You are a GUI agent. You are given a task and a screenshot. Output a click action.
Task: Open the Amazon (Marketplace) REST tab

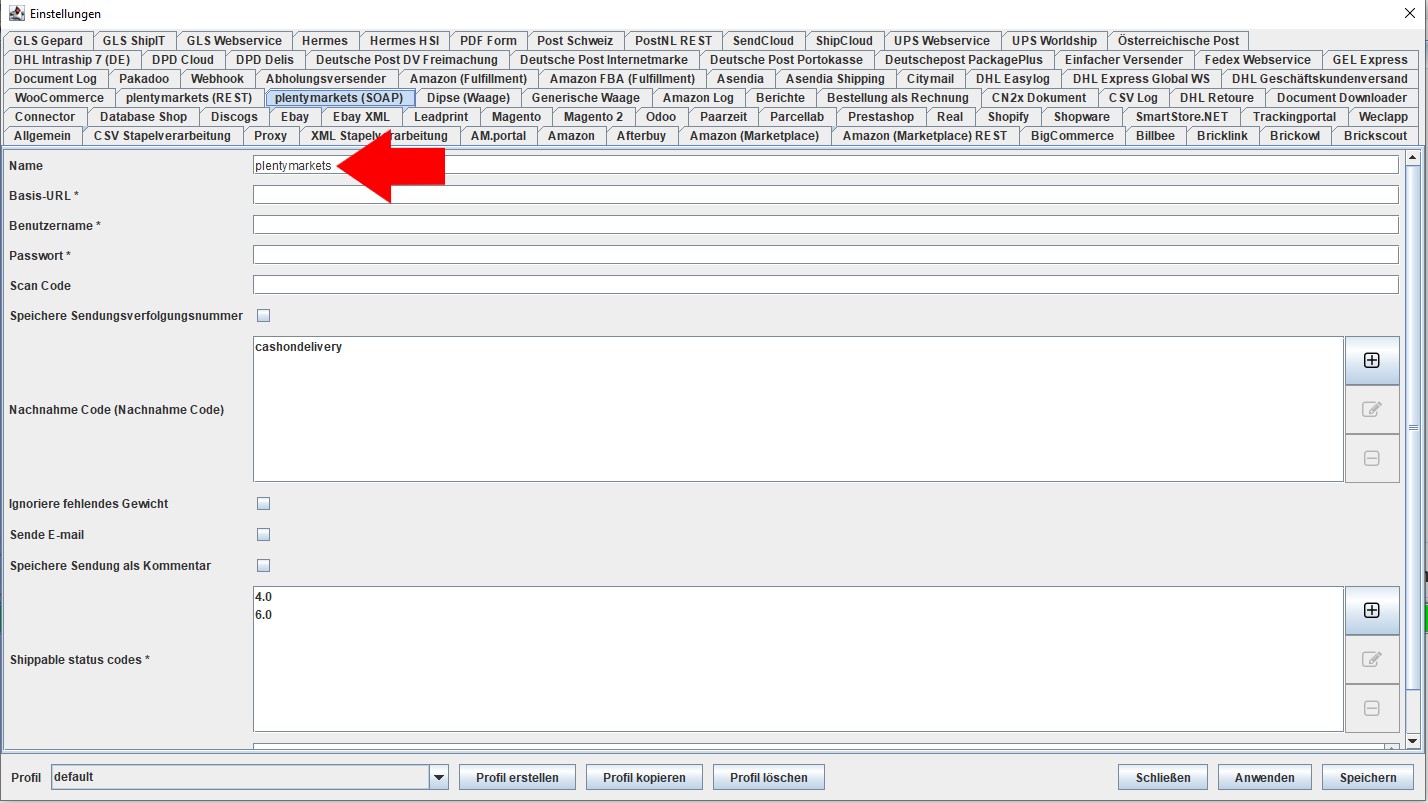click(x=925, y=136)
